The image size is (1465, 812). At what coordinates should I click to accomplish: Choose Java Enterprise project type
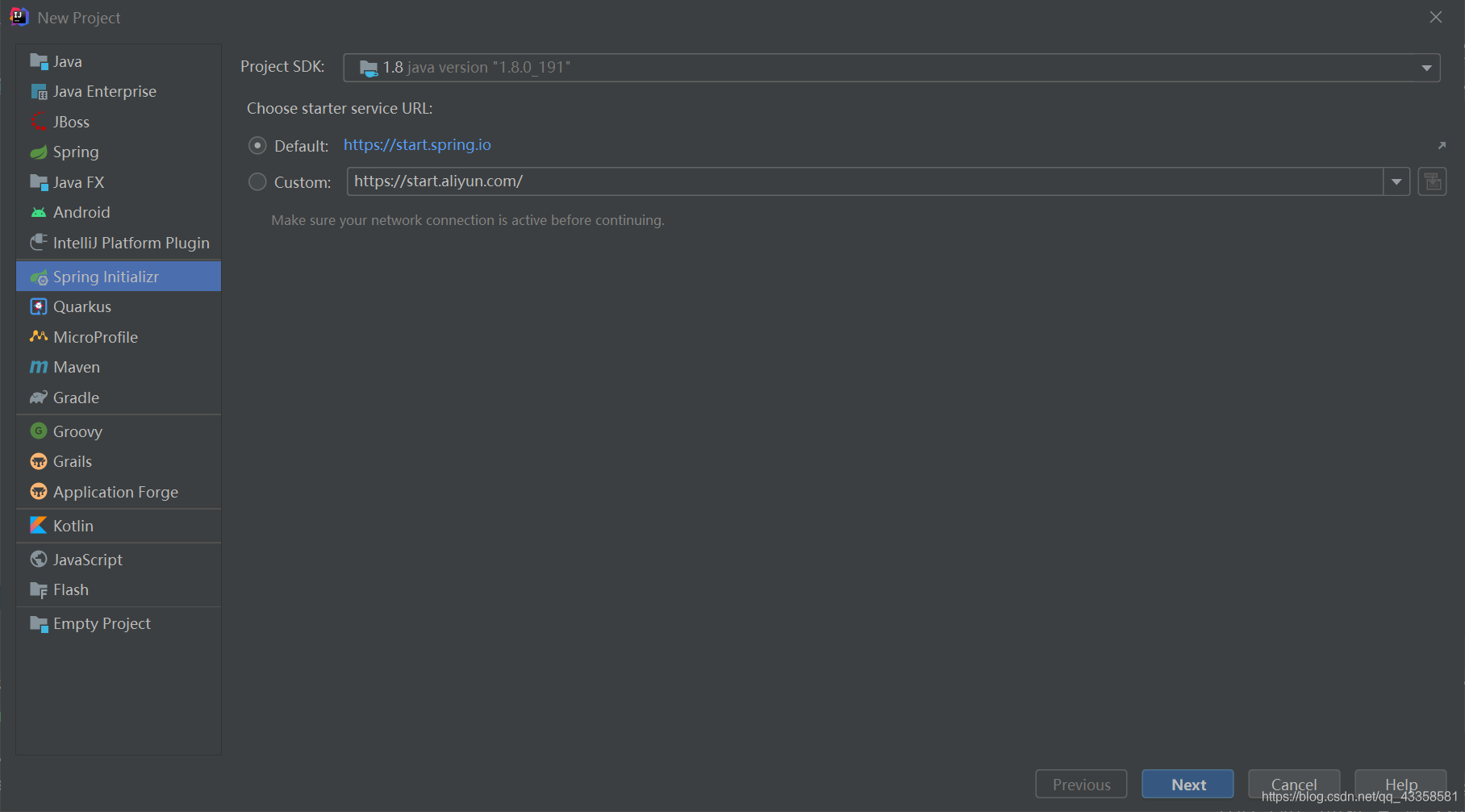pyautogui.click(x=105, y=92)
